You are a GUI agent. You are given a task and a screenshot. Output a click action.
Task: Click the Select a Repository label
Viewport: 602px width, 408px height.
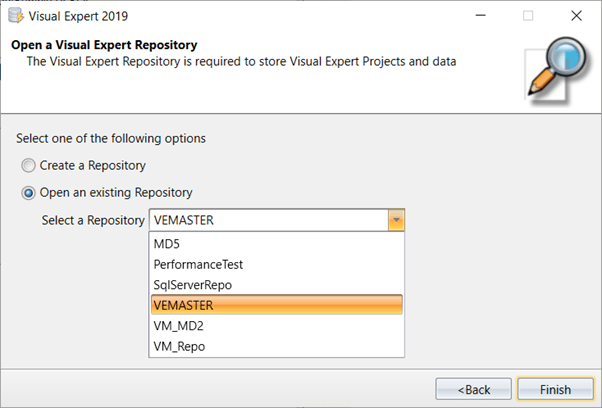pyautogui.click(x=93, y=220)
